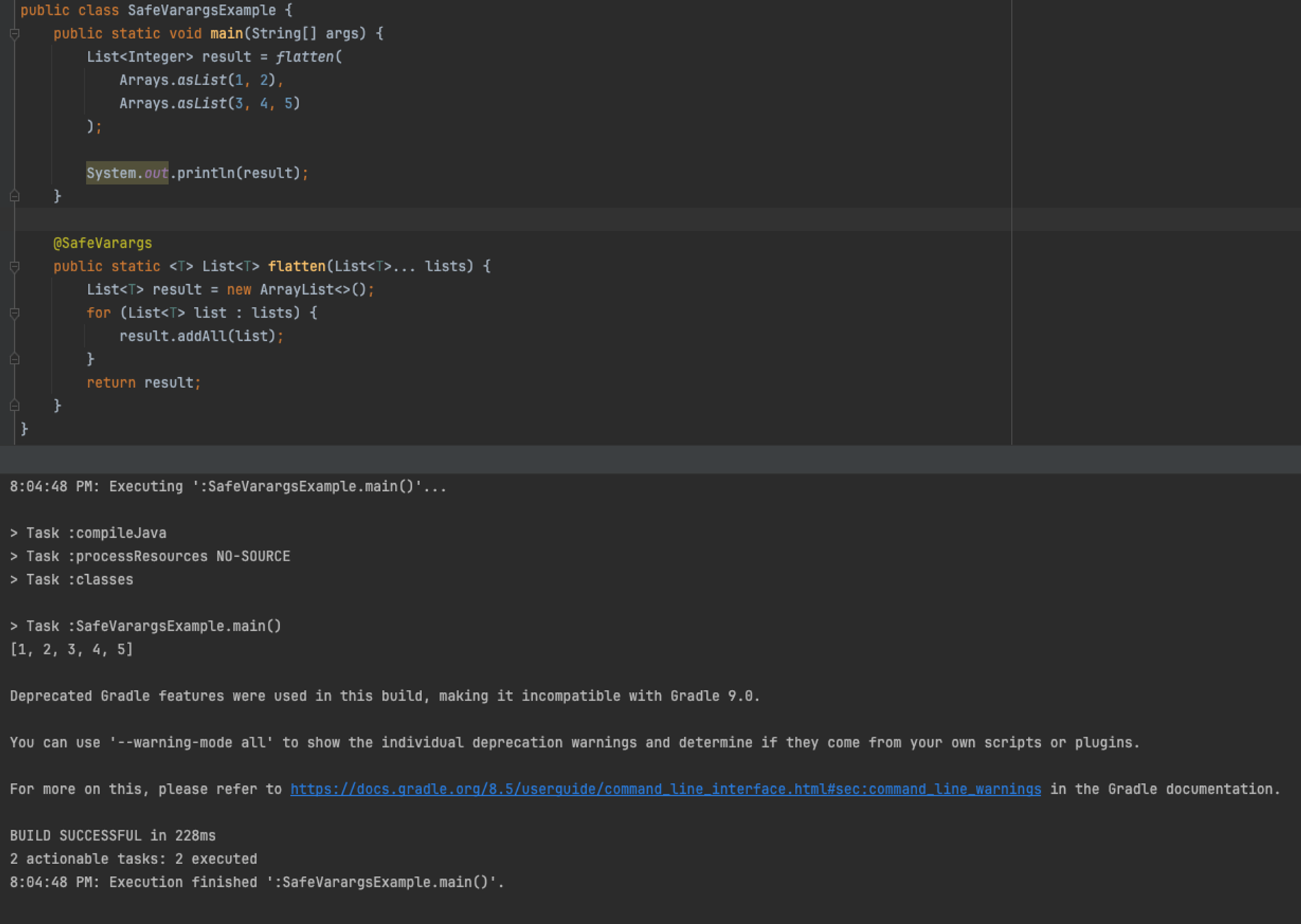Click the divider bar between editor and console

[x=650, y=460]
